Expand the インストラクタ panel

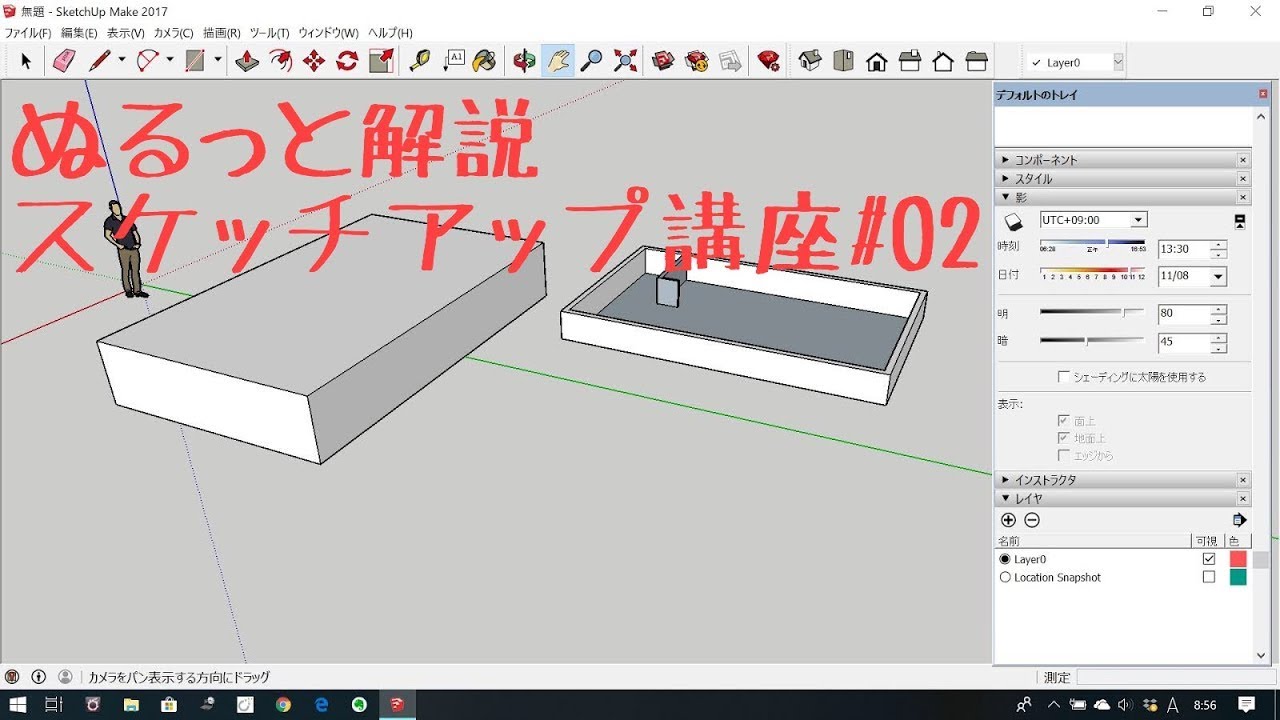(x=1005, y=480)
